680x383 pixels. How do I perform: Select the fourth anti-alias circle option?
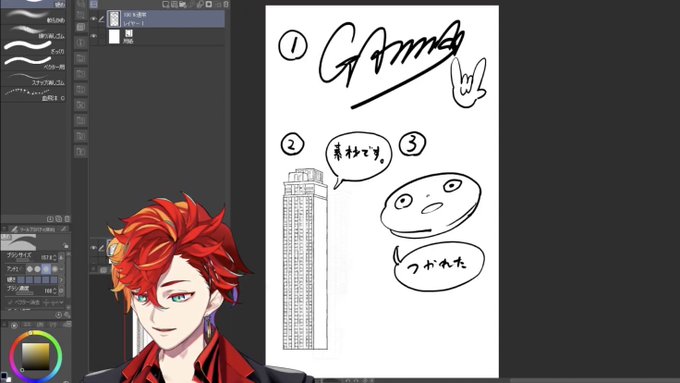coord(55,269)
